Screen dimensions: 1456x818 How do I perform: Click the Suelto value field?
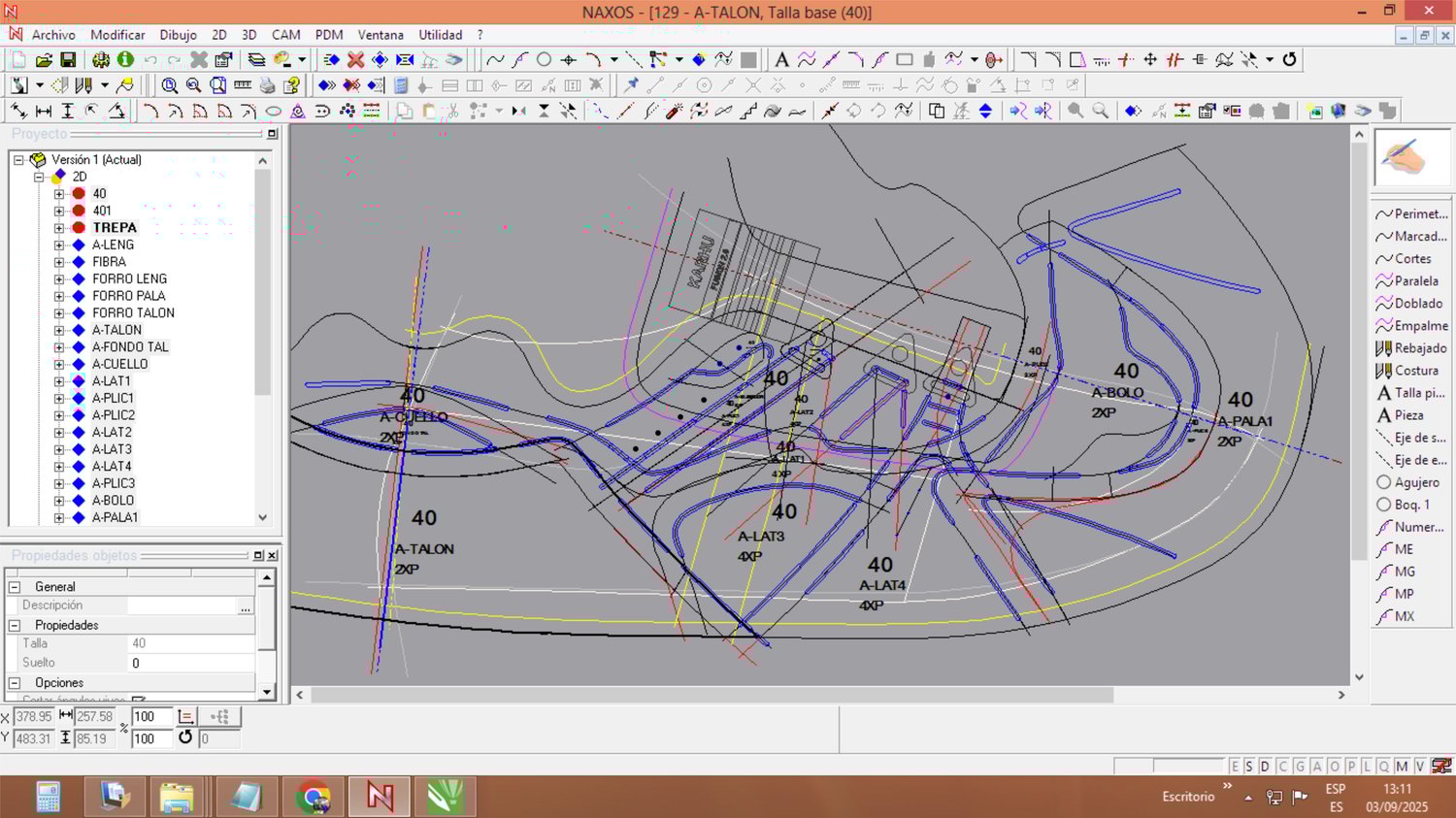pos(189,664)
